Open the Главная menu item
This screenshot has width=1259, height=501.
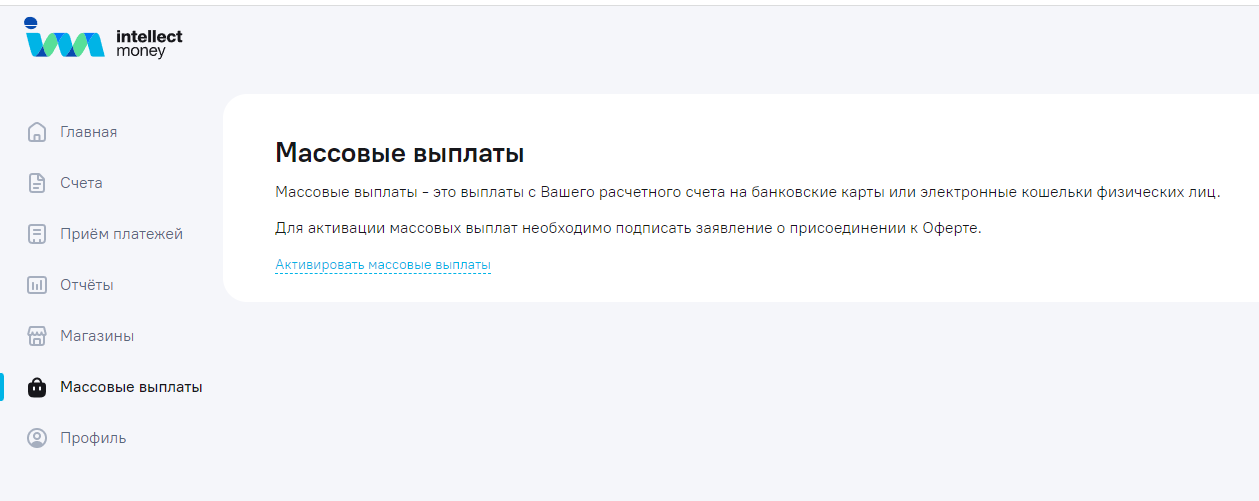[x=88, y=132]
